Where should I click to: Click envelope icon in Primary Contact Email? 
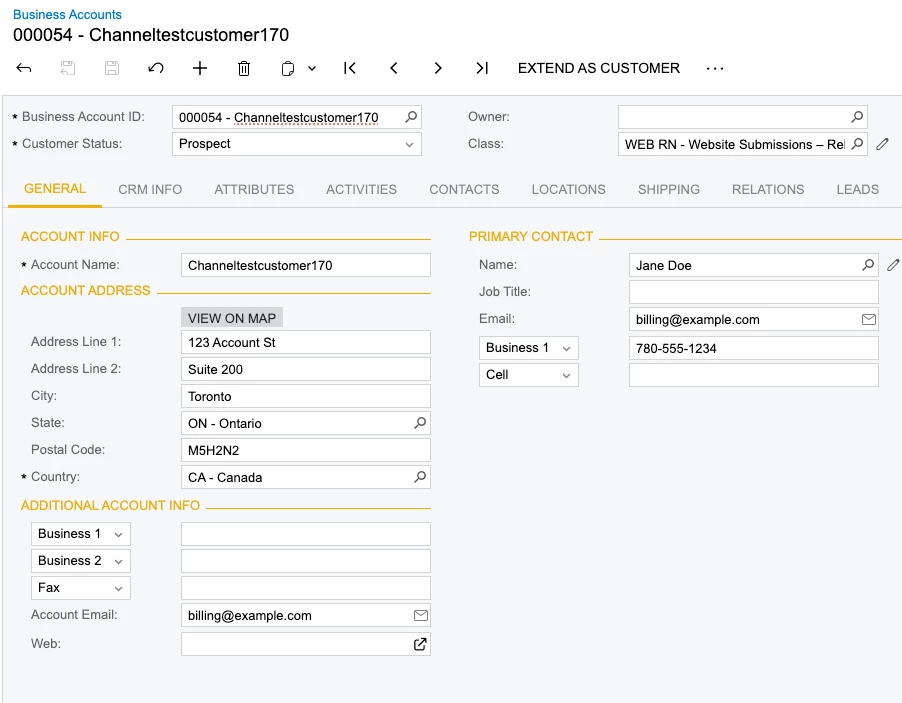869,319
